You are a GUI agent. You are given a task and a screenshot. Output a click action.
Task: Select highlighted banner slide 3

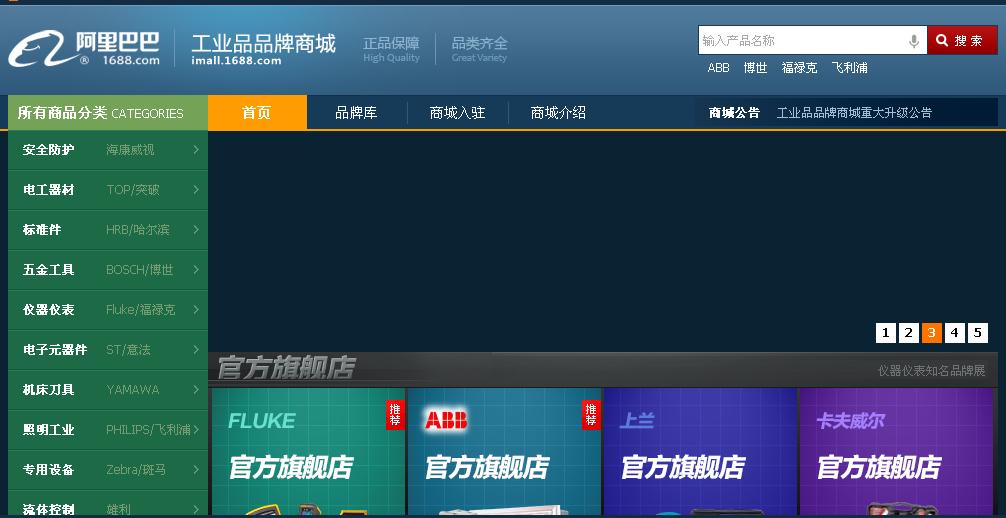coord(932,332)
